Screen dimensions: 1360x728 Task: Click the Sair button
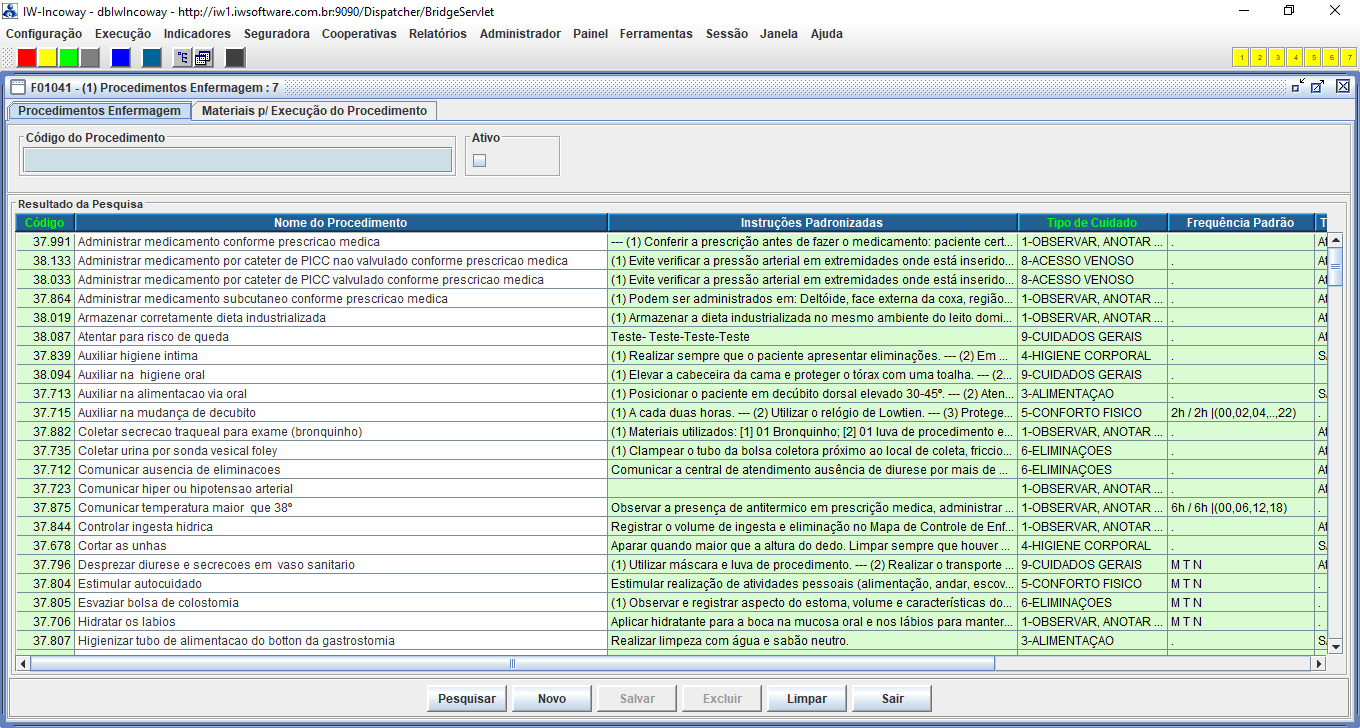893,699
